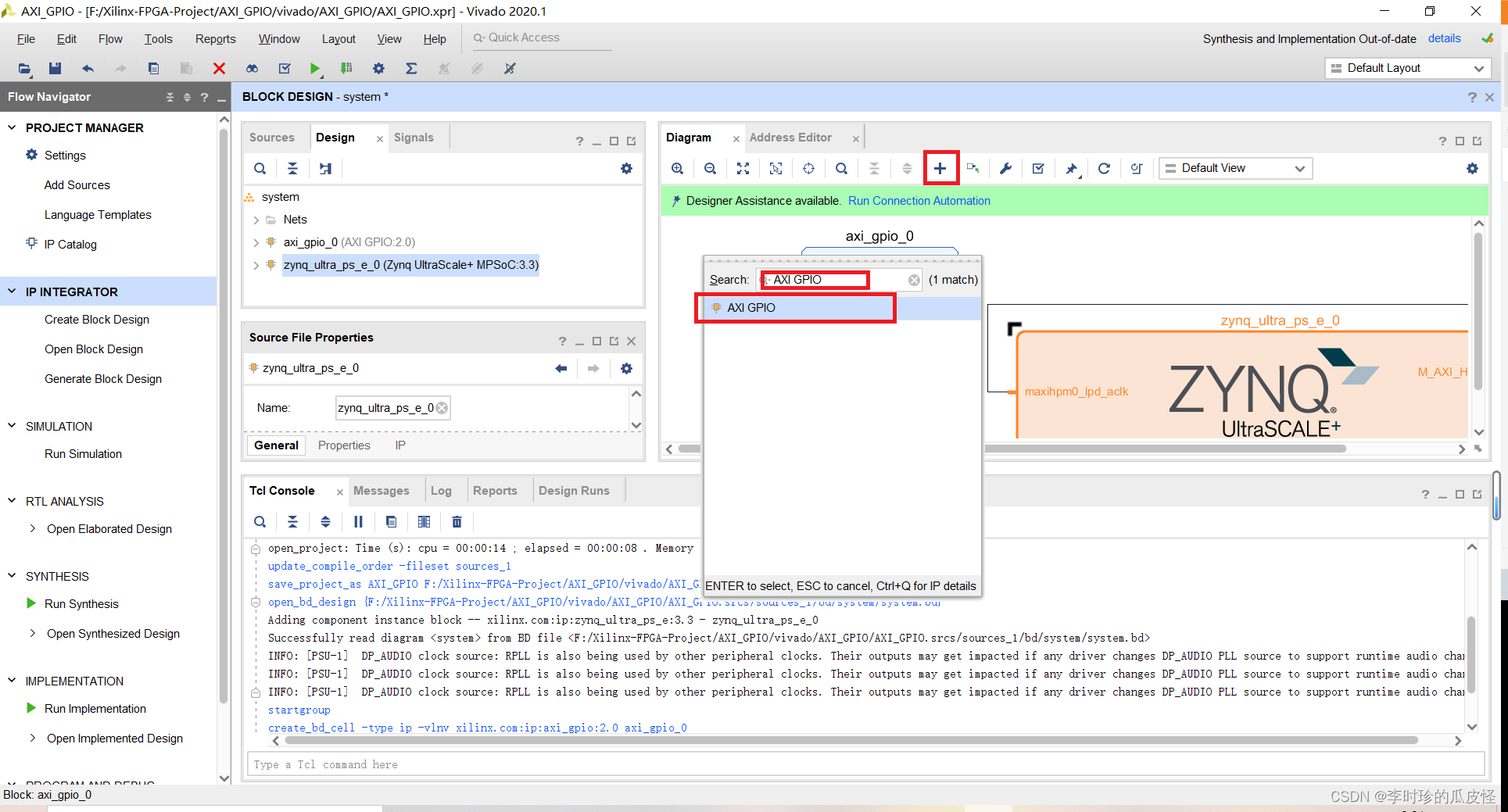Screen dimensions: 1508x812
Task: Open Settings in Project Manager
Action: [65, 155]
